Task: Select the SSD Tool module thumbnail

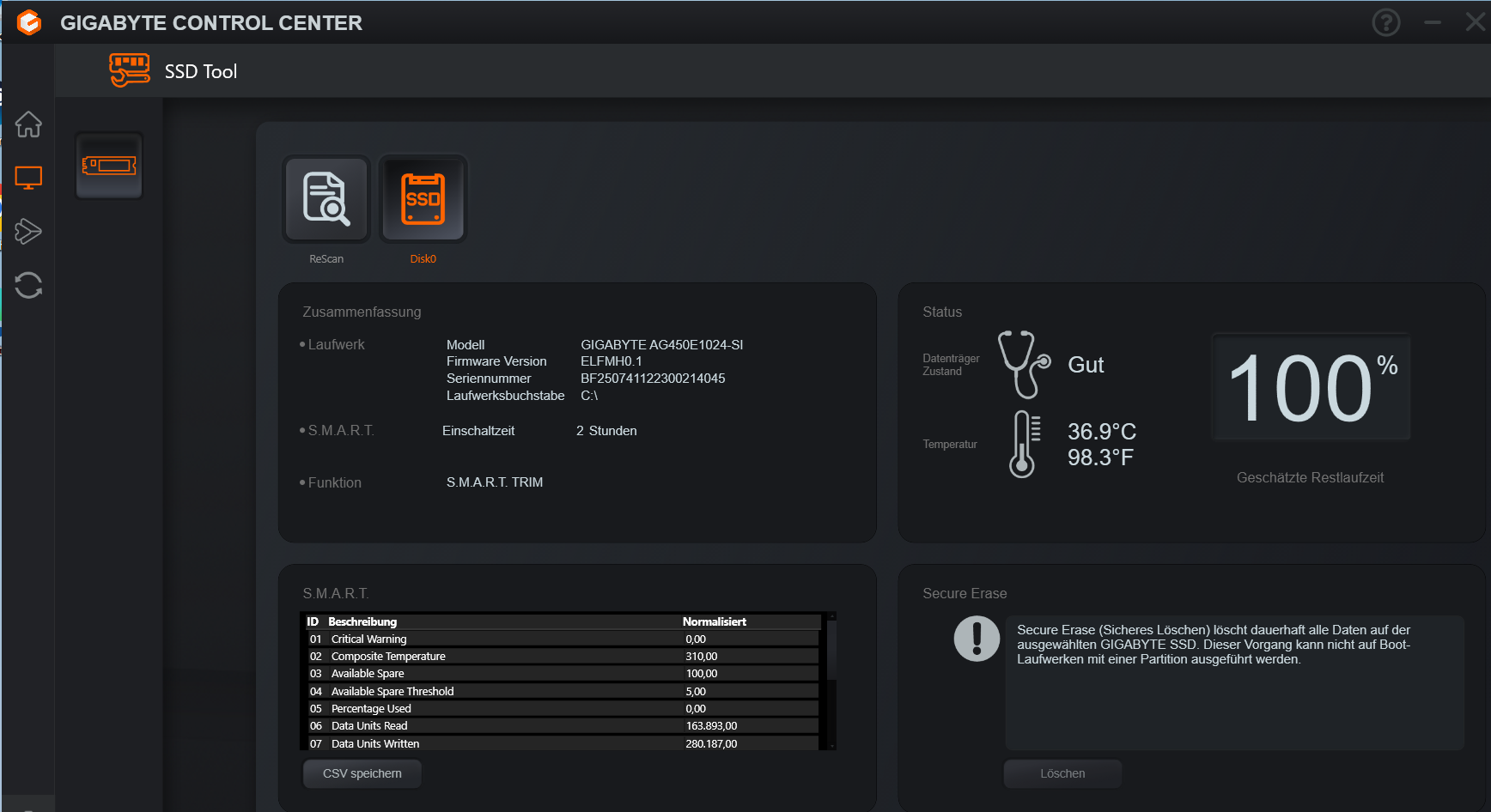Action: [109, 166]
